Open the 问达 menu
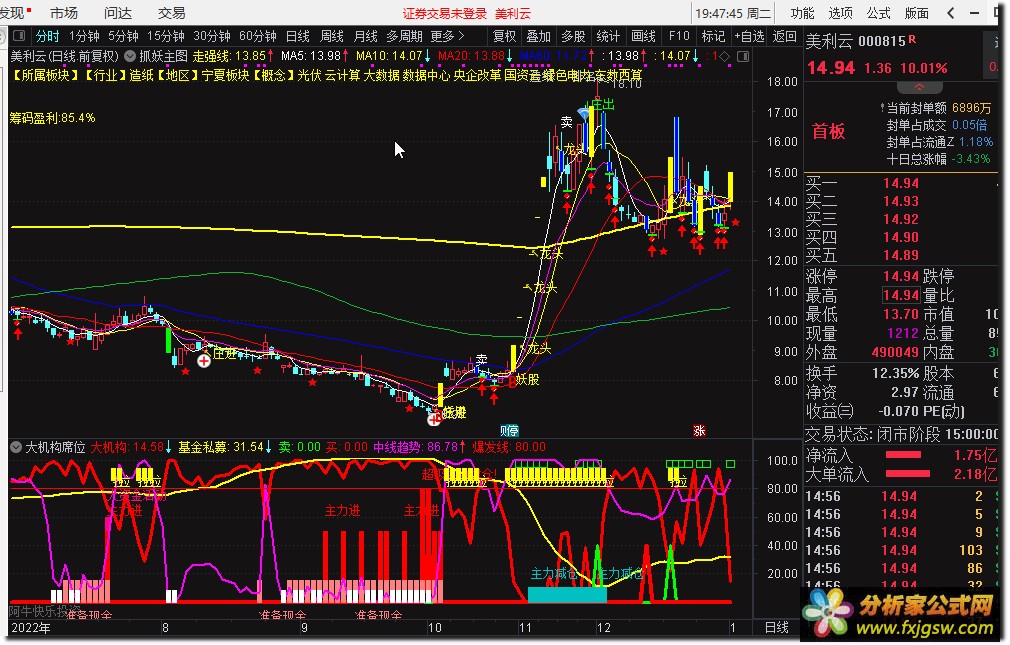The image size is (1010, 645). [117, 13]
